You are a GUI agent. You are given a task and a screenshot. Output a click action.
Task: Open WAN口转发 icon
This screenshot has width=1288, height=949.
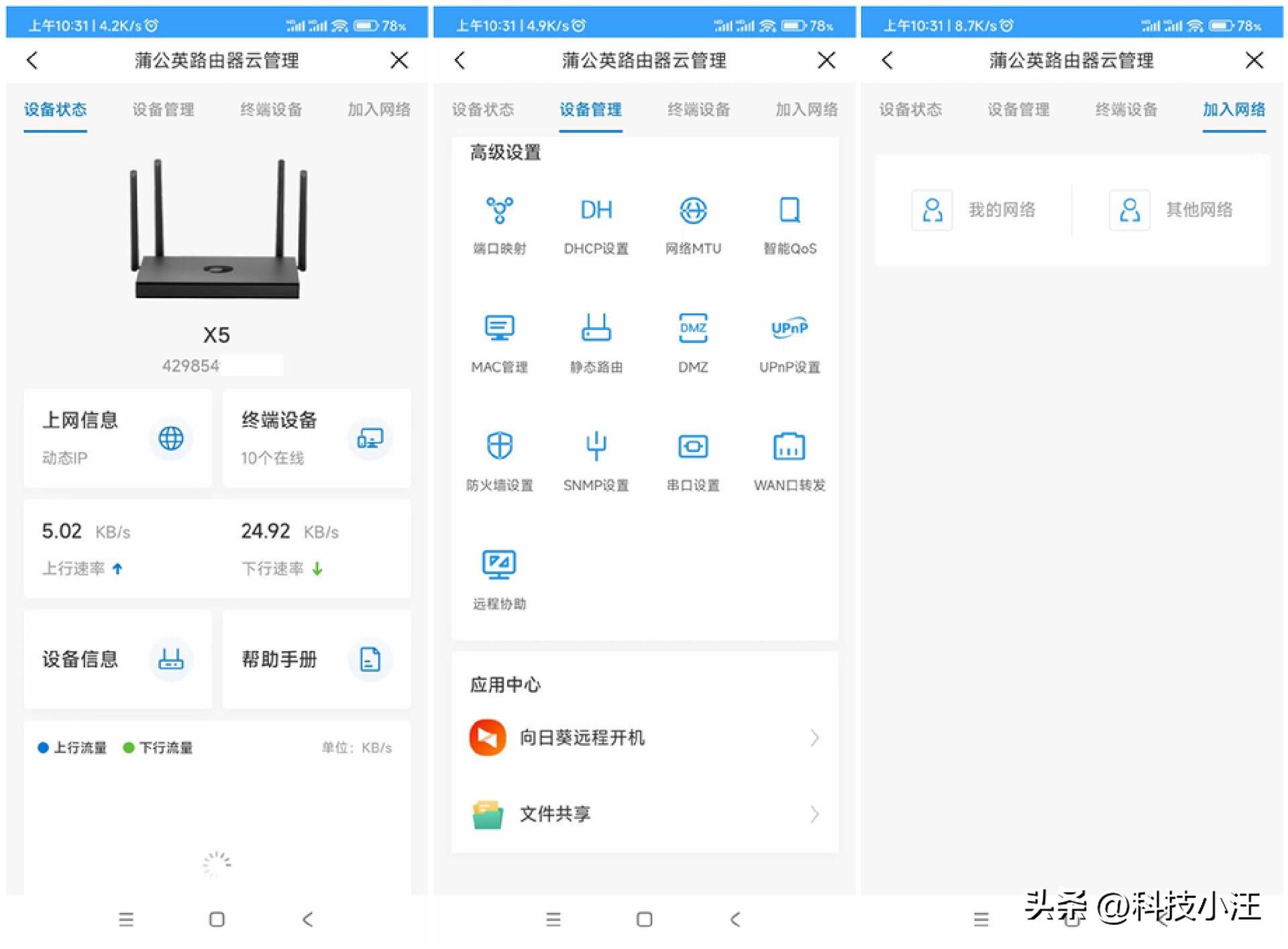tap(790, 446)
